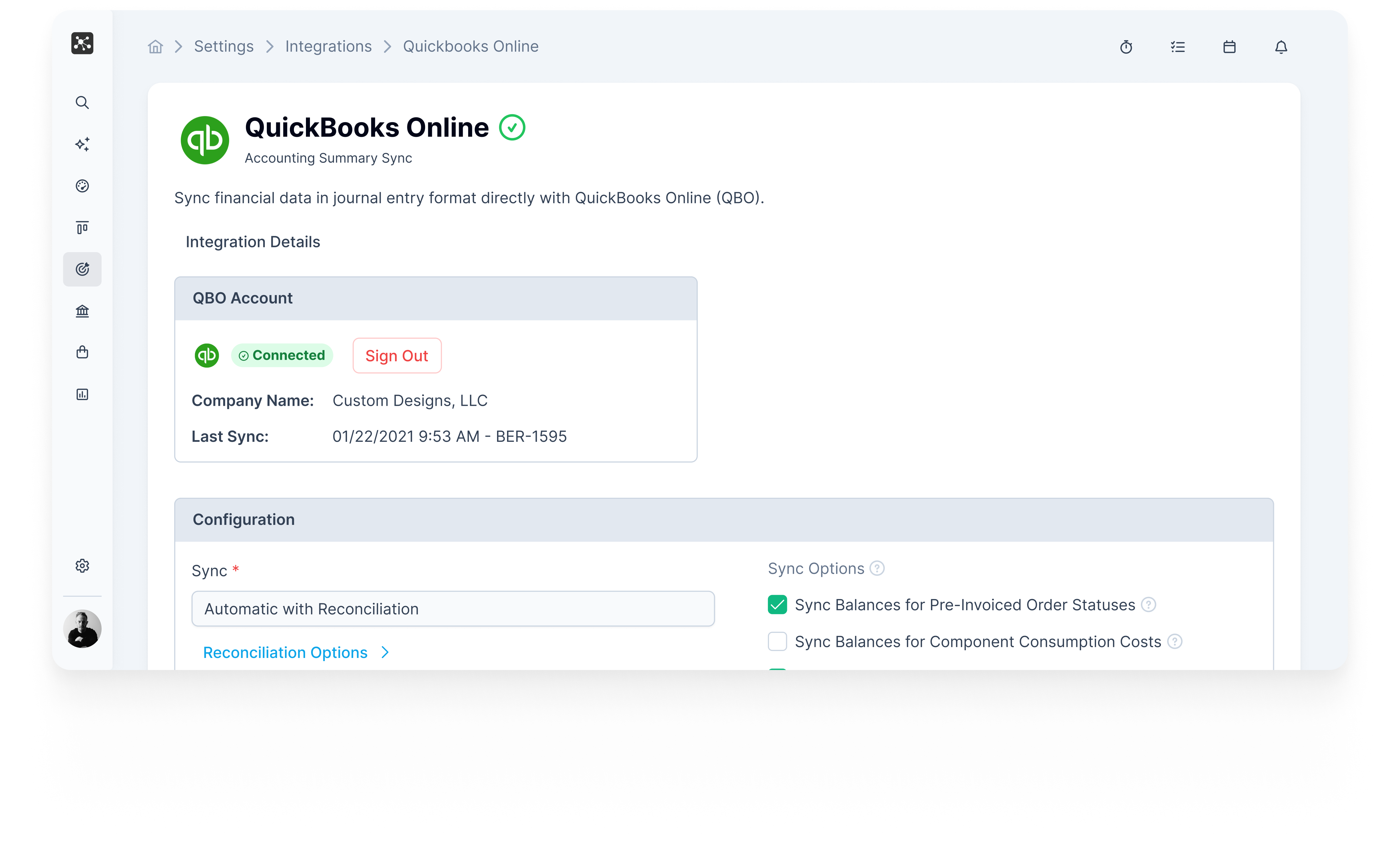This screenshot has height=853, width=1400.
Task: Click the home breadcrumb icon
Action: 155,47
